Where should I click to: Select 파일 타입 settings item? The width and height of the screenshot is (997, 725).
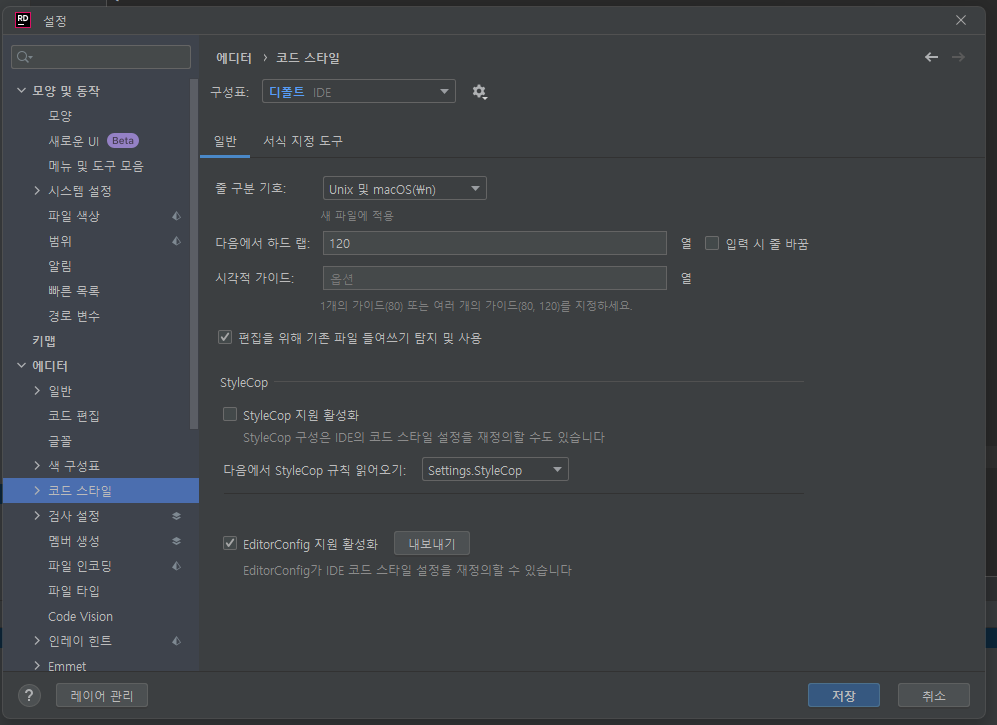click(74, 591)
